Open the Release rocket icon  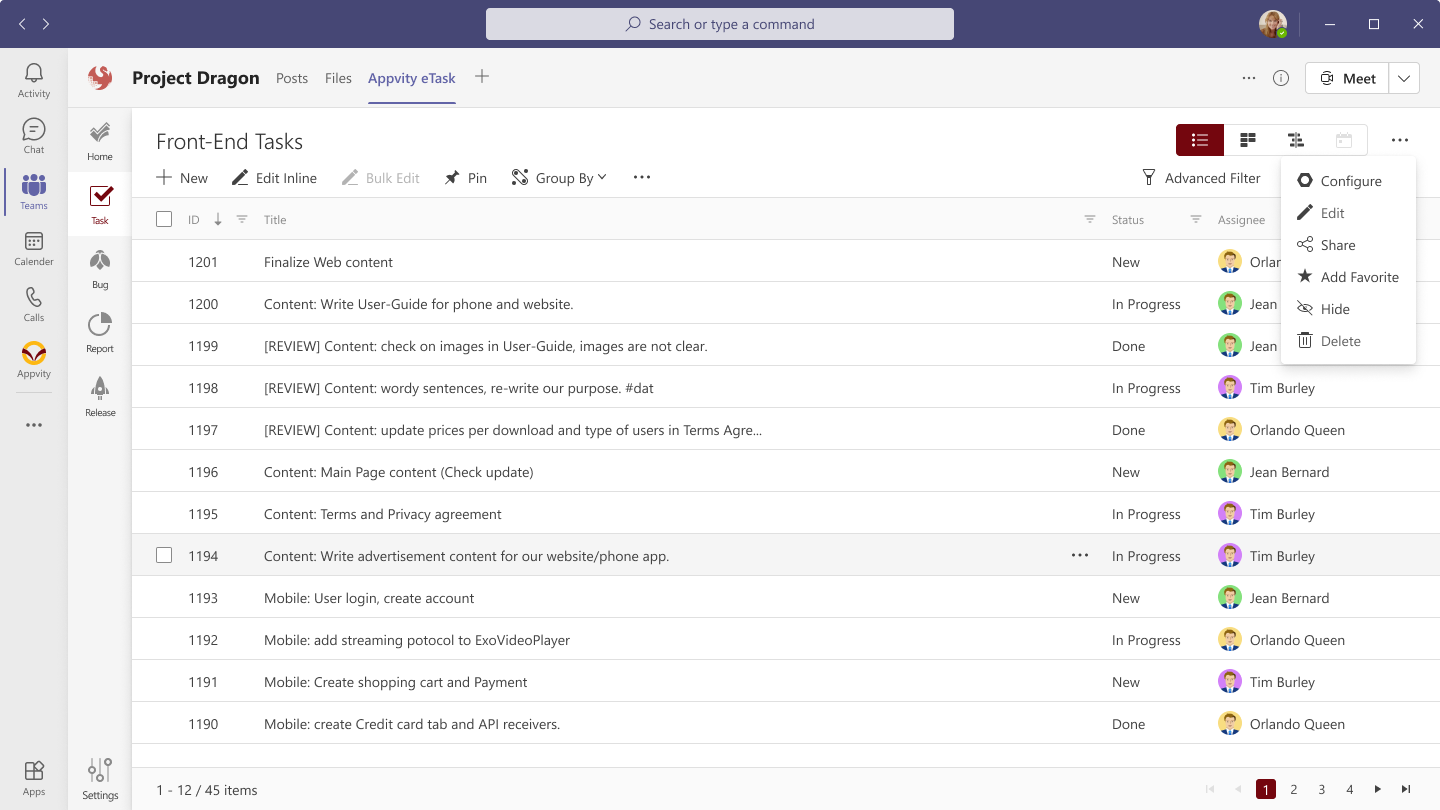(x=100, y=396)
